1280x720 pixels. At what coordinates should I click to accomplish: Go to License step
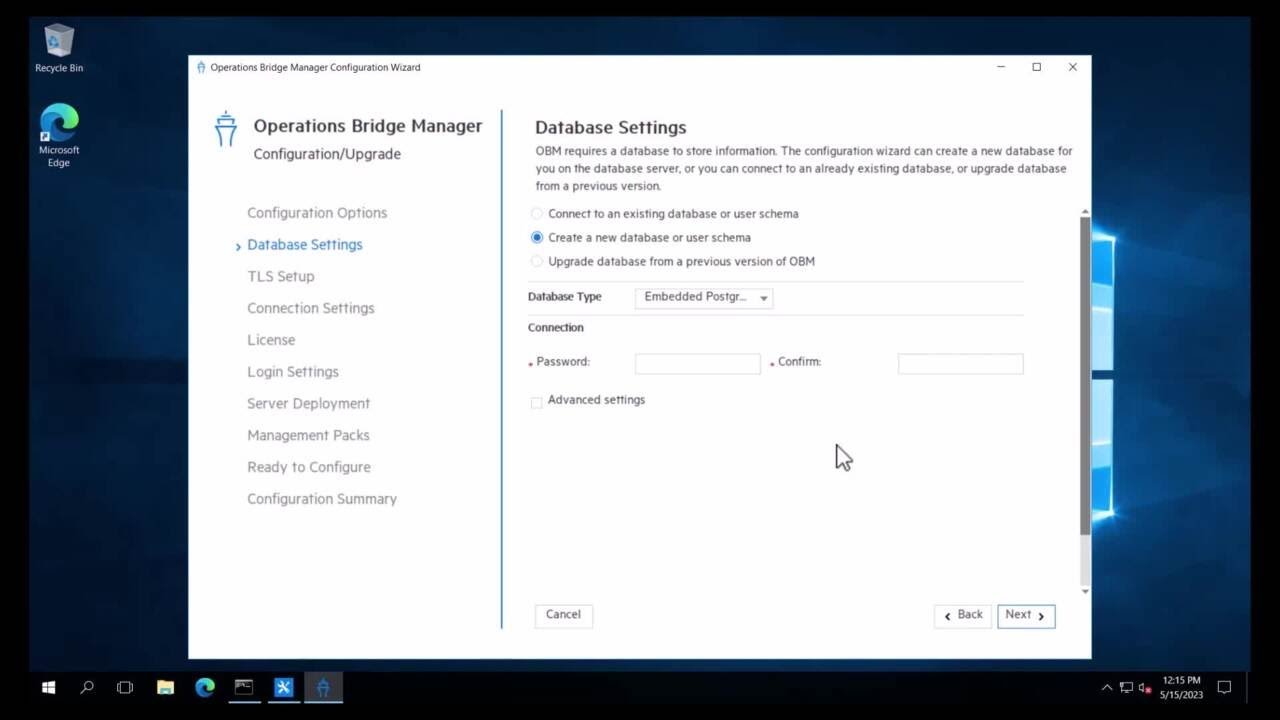[x=271, y=340]
